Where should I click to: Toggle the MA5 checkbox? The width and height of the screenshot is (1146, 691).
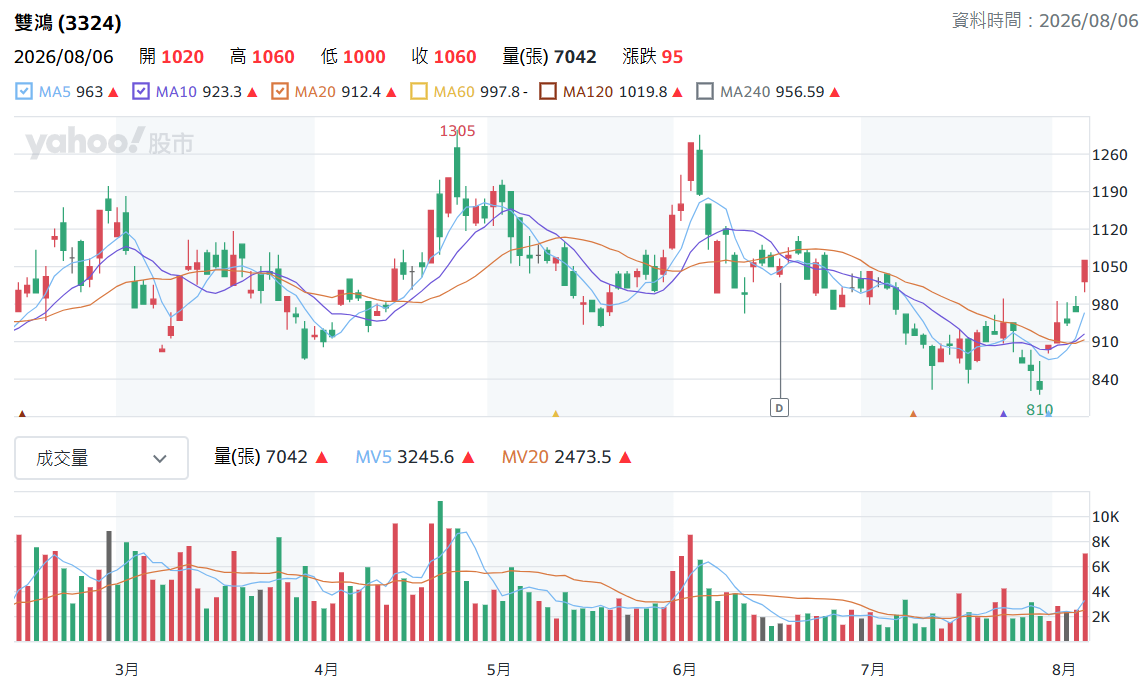[x=23, y=91]
